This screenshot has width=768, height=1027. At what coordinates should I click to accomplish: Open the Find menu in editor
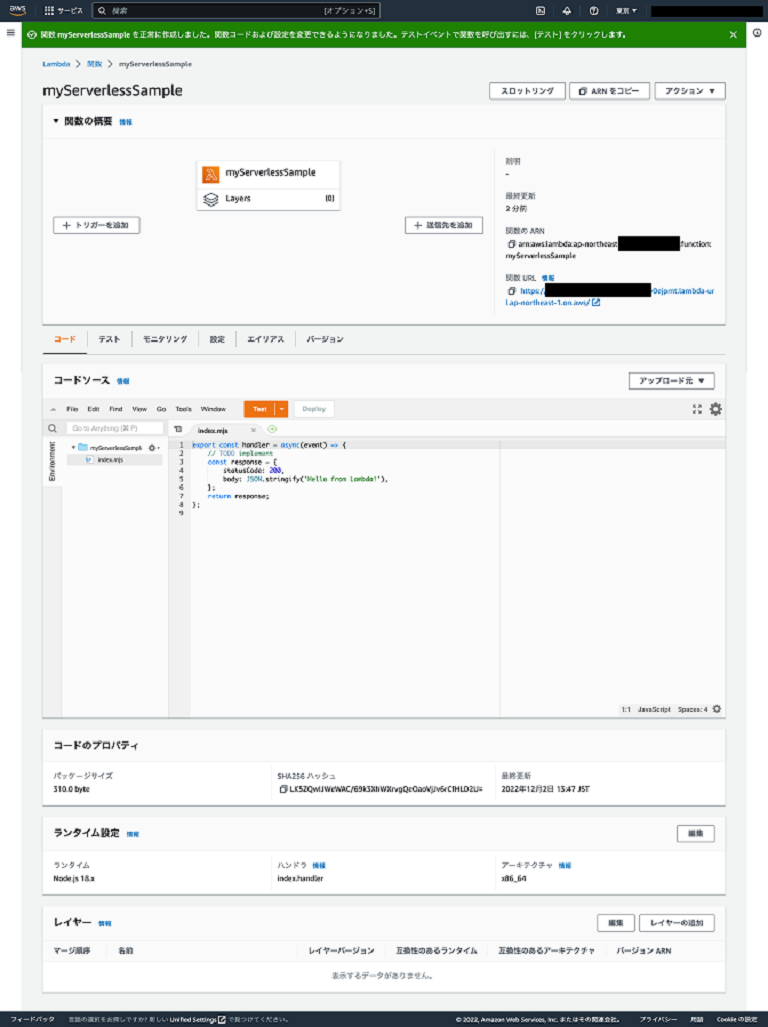[116, 409]
